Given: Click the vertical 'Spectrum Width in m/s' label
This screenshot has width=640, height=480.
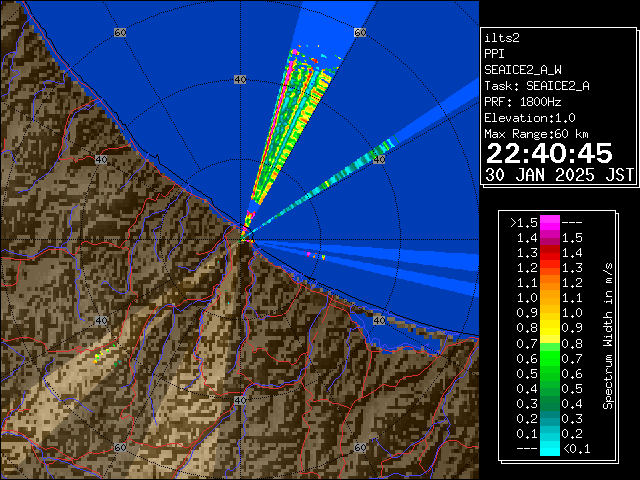Looking at the screenshot, I should click(608, 336).
